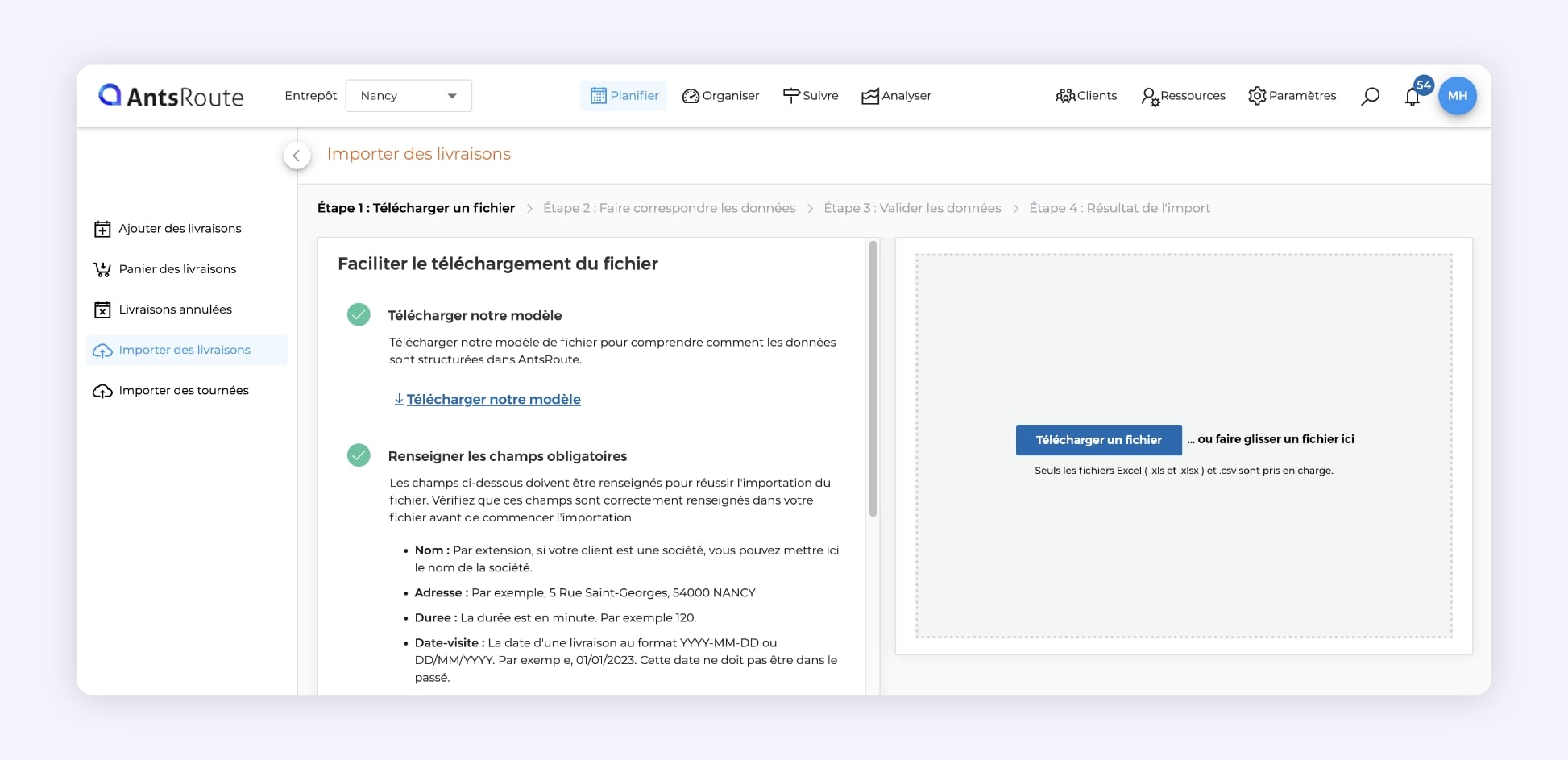Collapse the sidebar with chevron button
This screenshot has width=1568, height=760.
[297, 156]
